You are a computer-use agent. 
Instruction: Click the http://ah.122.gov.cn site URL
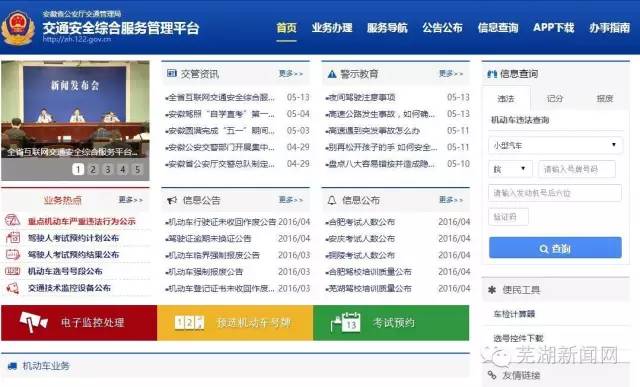(77, 40)
